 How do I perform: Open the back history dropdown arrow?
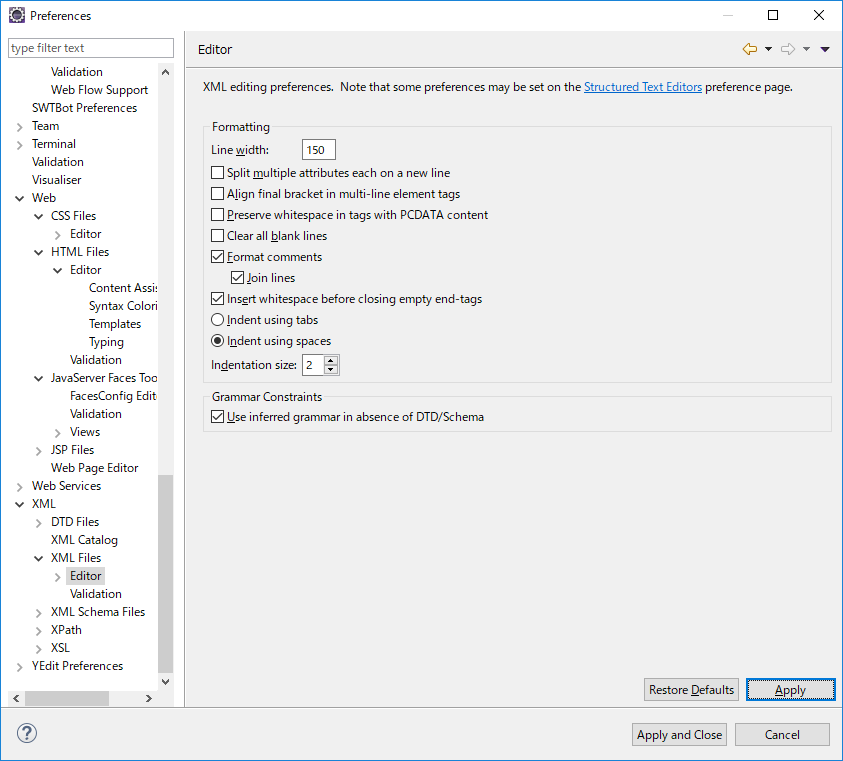768,49
